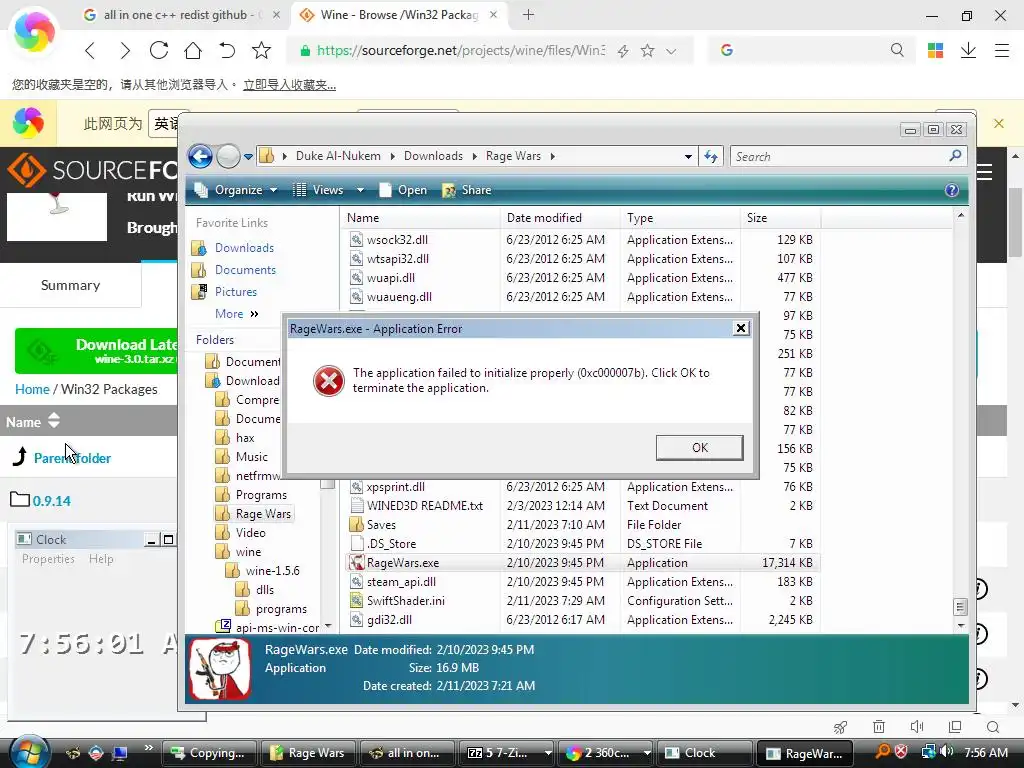Select xpsprint.dll in the file list
Viewport: 1024px width, 768px height.
pos(396,487)
